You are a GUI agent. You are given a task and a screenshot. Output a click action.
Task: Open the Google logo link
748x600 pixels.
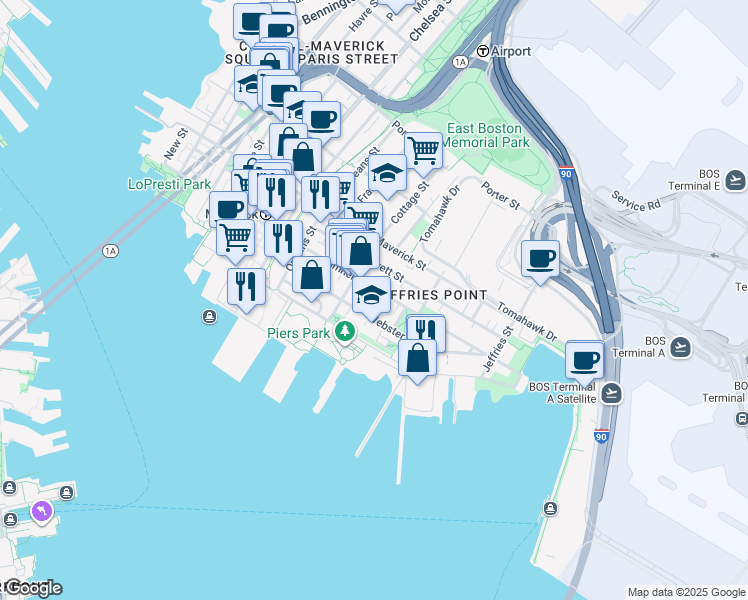pos(31,588)
